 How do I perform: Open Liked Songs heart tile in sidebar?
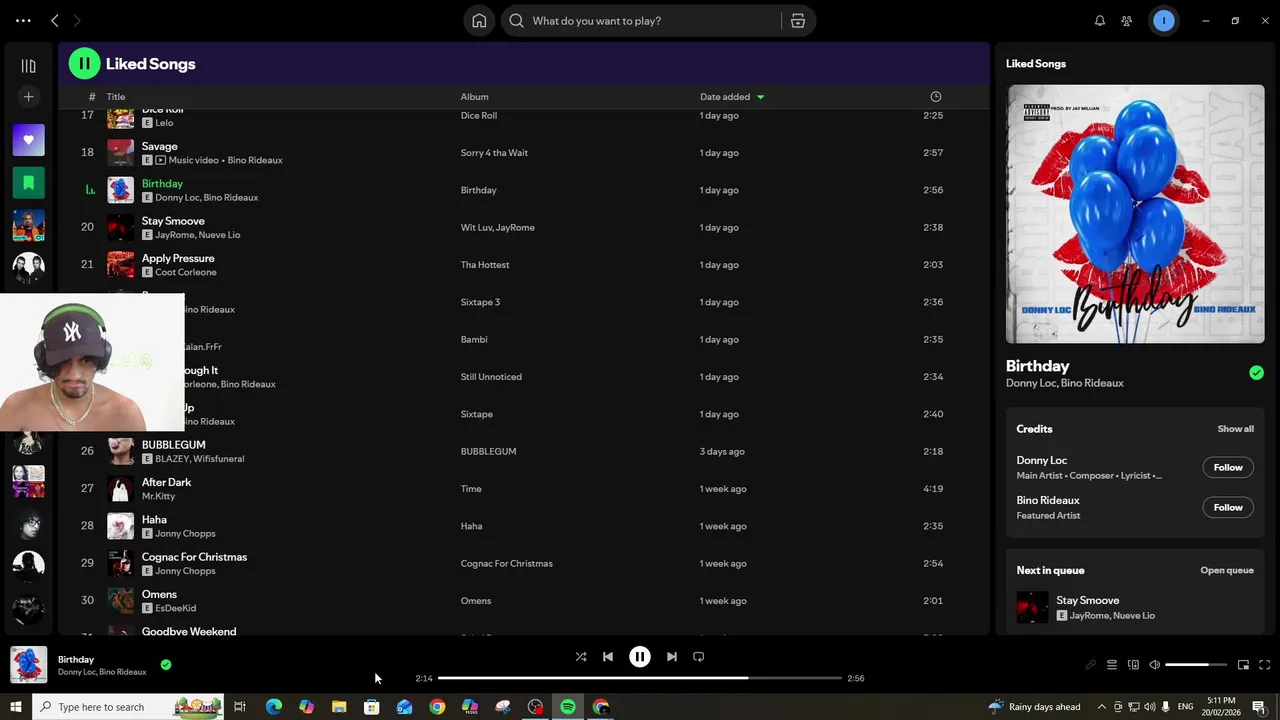pos(29,140)
